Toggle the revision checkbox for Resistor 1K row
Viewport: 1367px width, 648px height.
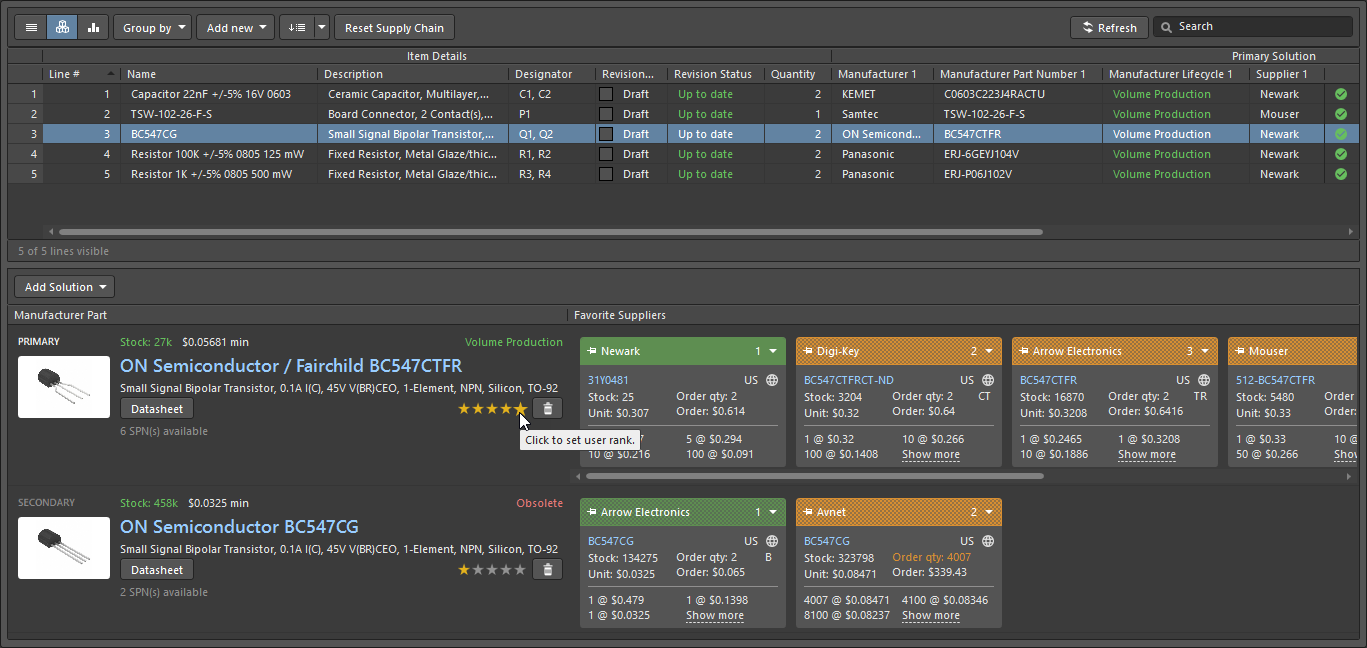[x=606, y=174]
